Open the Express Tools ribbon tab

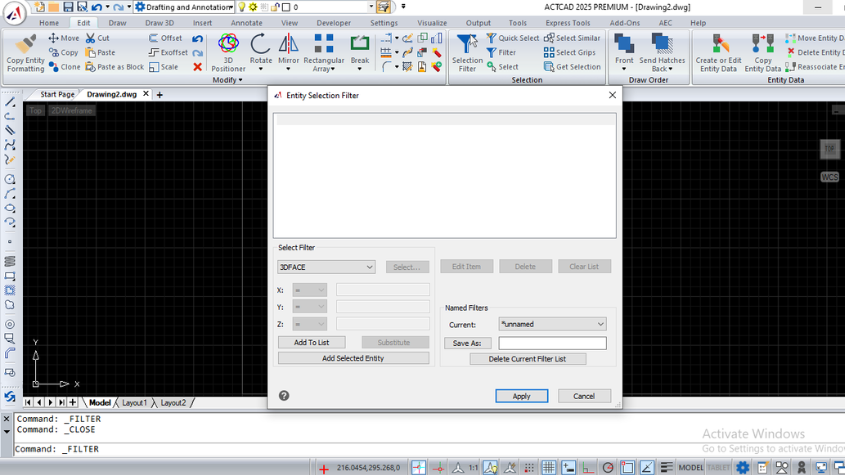(x=567, y=23)
